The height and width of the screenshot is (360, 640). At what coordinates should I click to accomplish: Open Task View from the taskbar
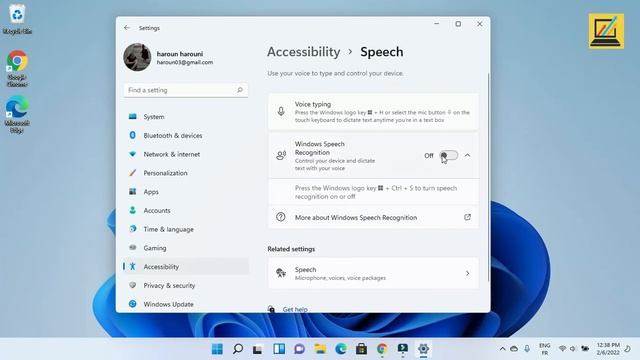258,349
